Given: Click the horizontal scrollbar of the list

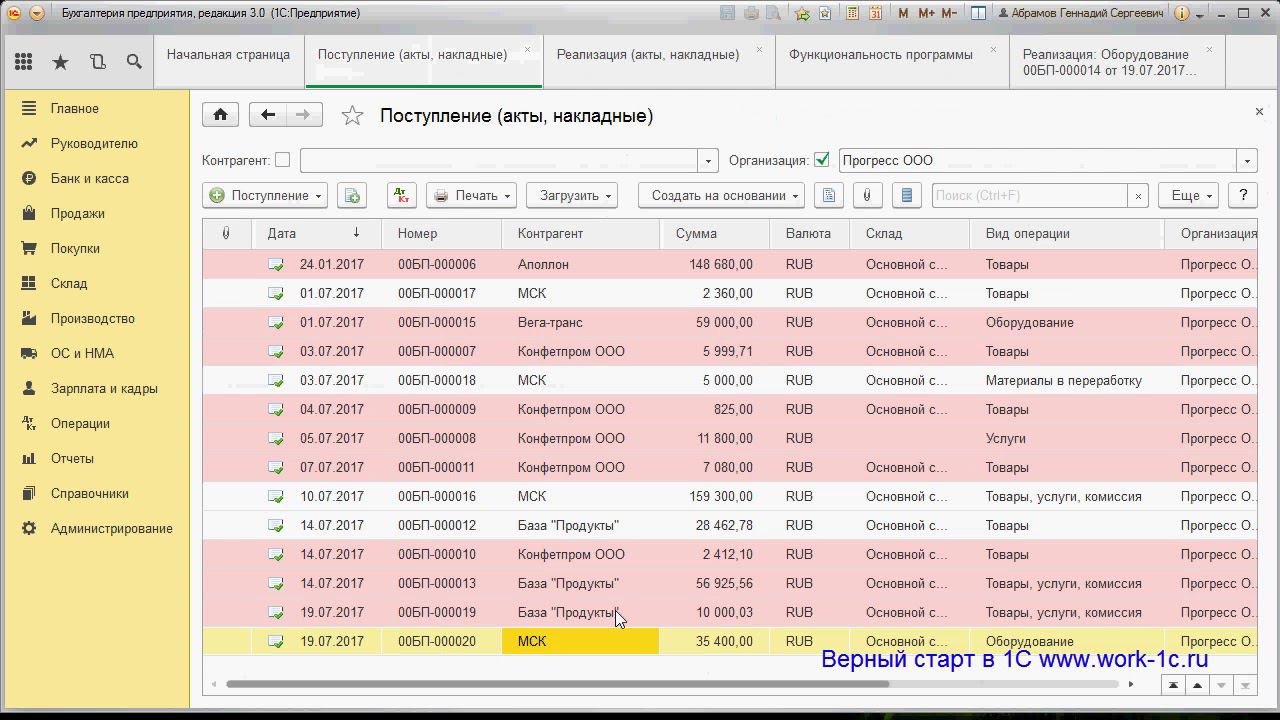Looking at the screenshot, I should tap(557, 685).
